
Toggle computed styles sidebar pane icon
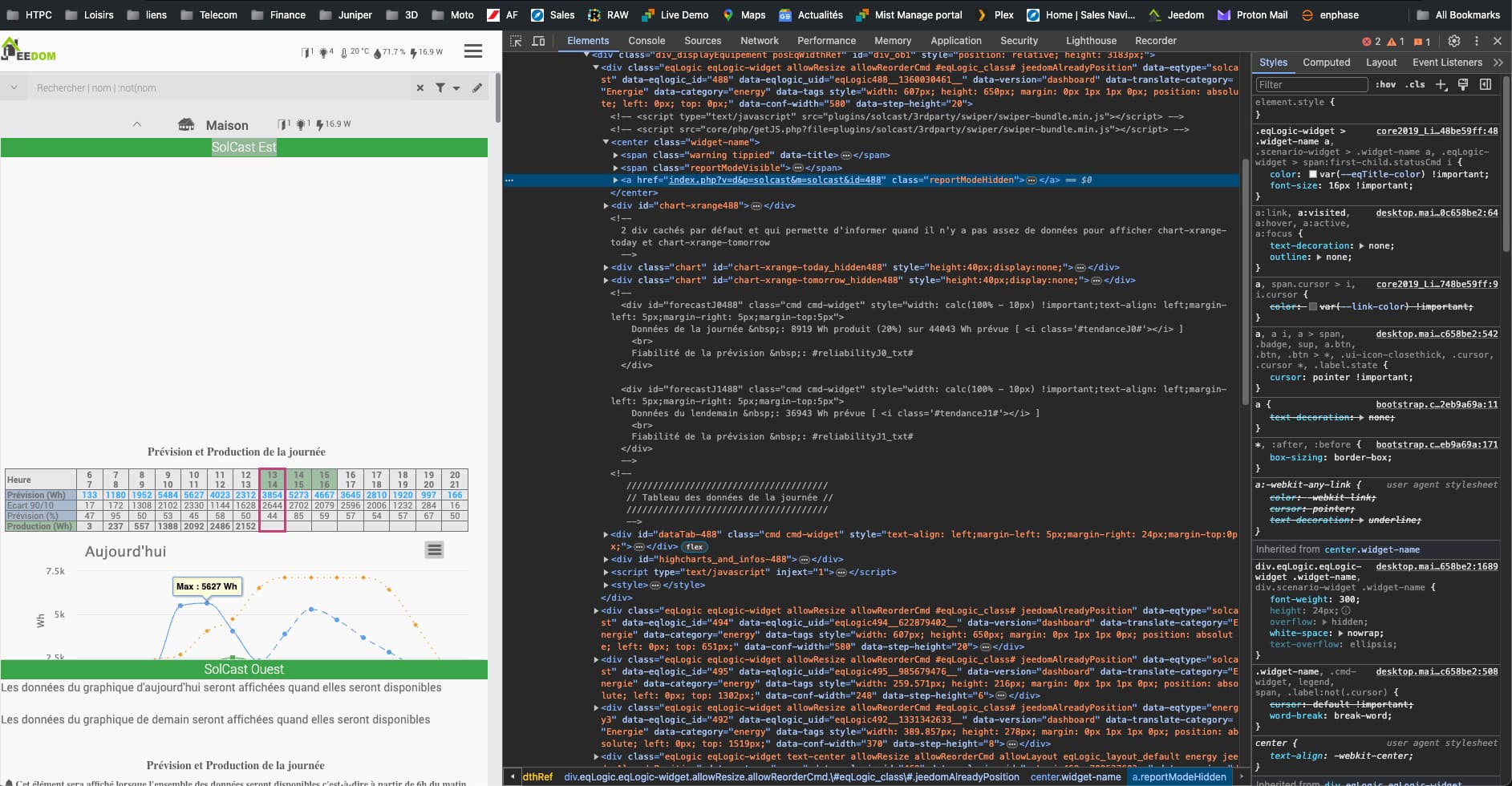(1485, 84)
